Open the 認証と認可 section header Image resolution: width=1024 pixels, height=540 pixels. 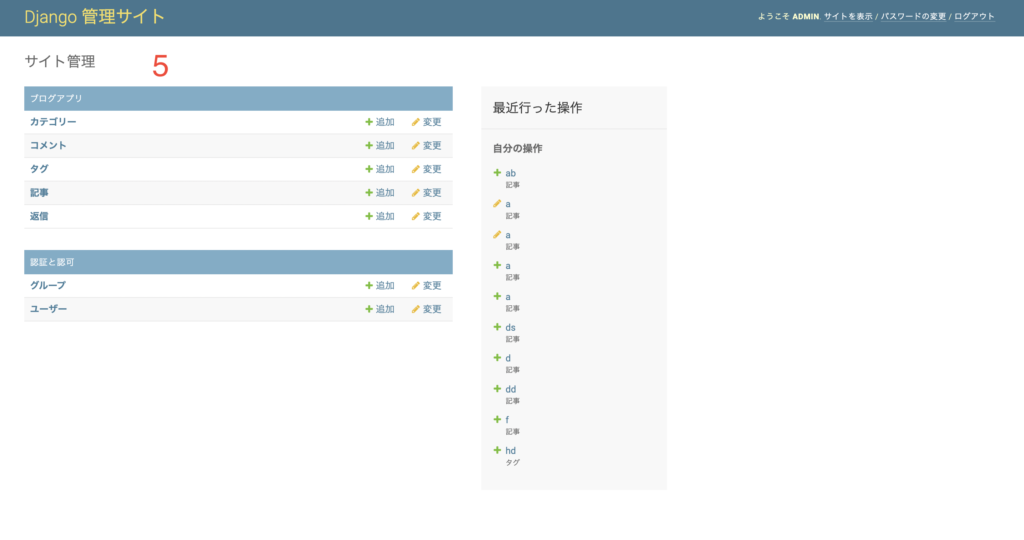(x=52, y=262)
